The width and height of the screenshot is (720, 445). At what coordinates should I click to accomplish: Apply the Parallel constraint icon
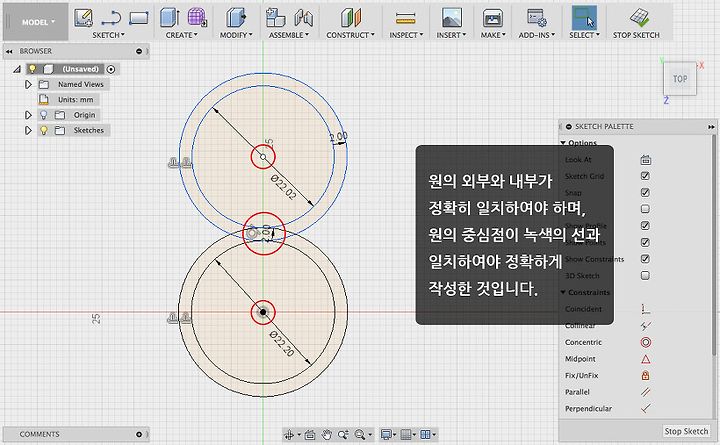click(646, 392)
